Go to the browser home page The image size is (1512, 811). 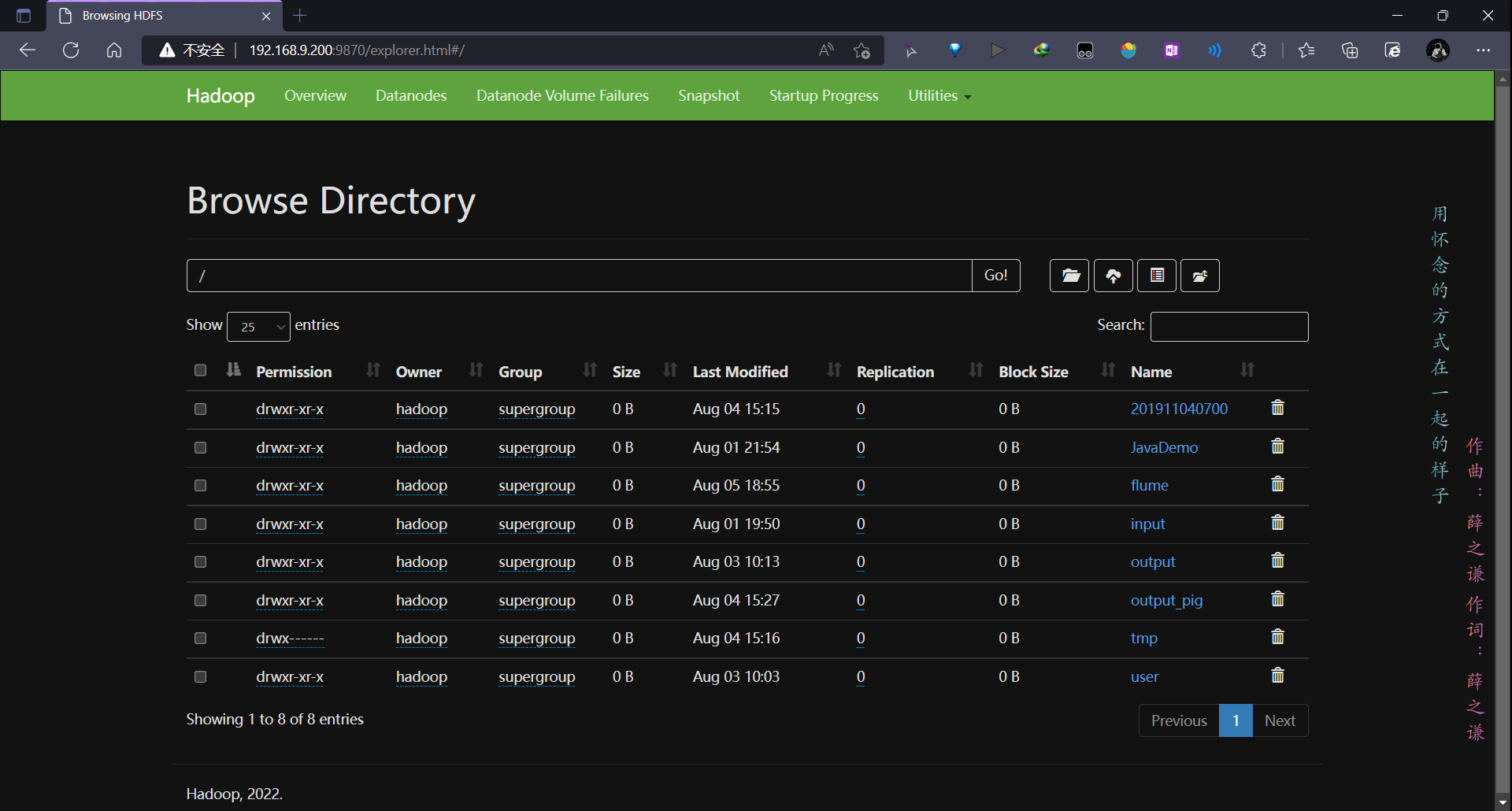(x=114, y=50)
